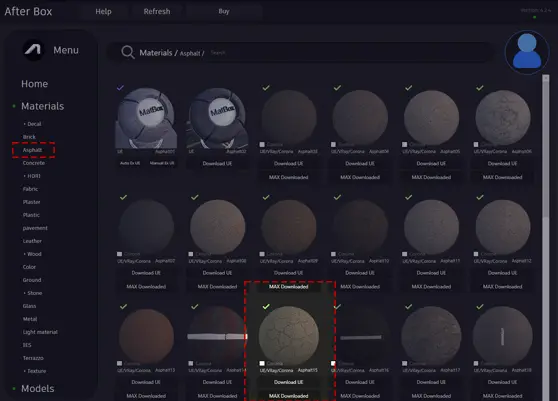This screenshot has width=558, height=401.
Task: Select the Light material category
Action: (x=40, y=332)
